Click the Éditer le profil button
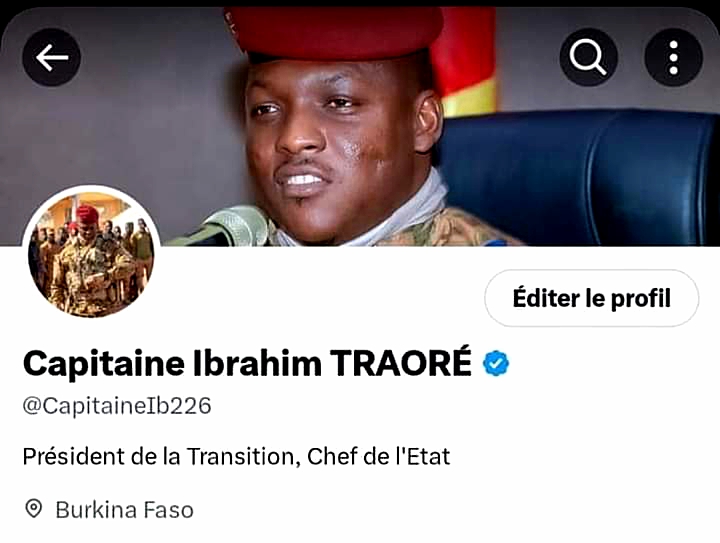This screenshot has height=543, width=720. [591, 298]
